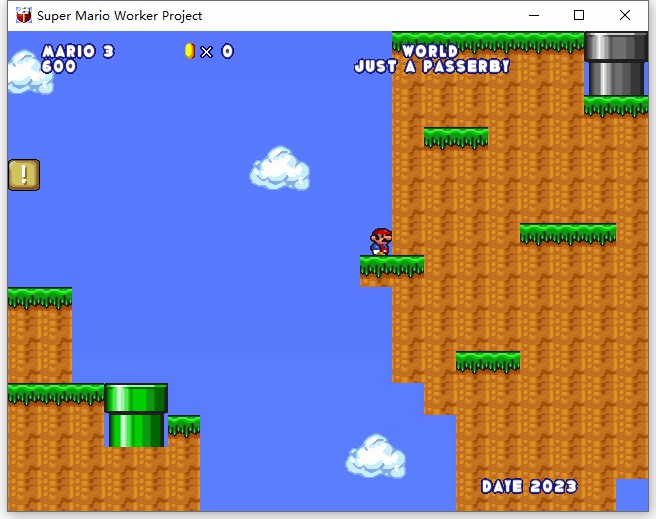Screen dimensions: 656x519
Task: Click the score value 600
Action: [59, 66]
